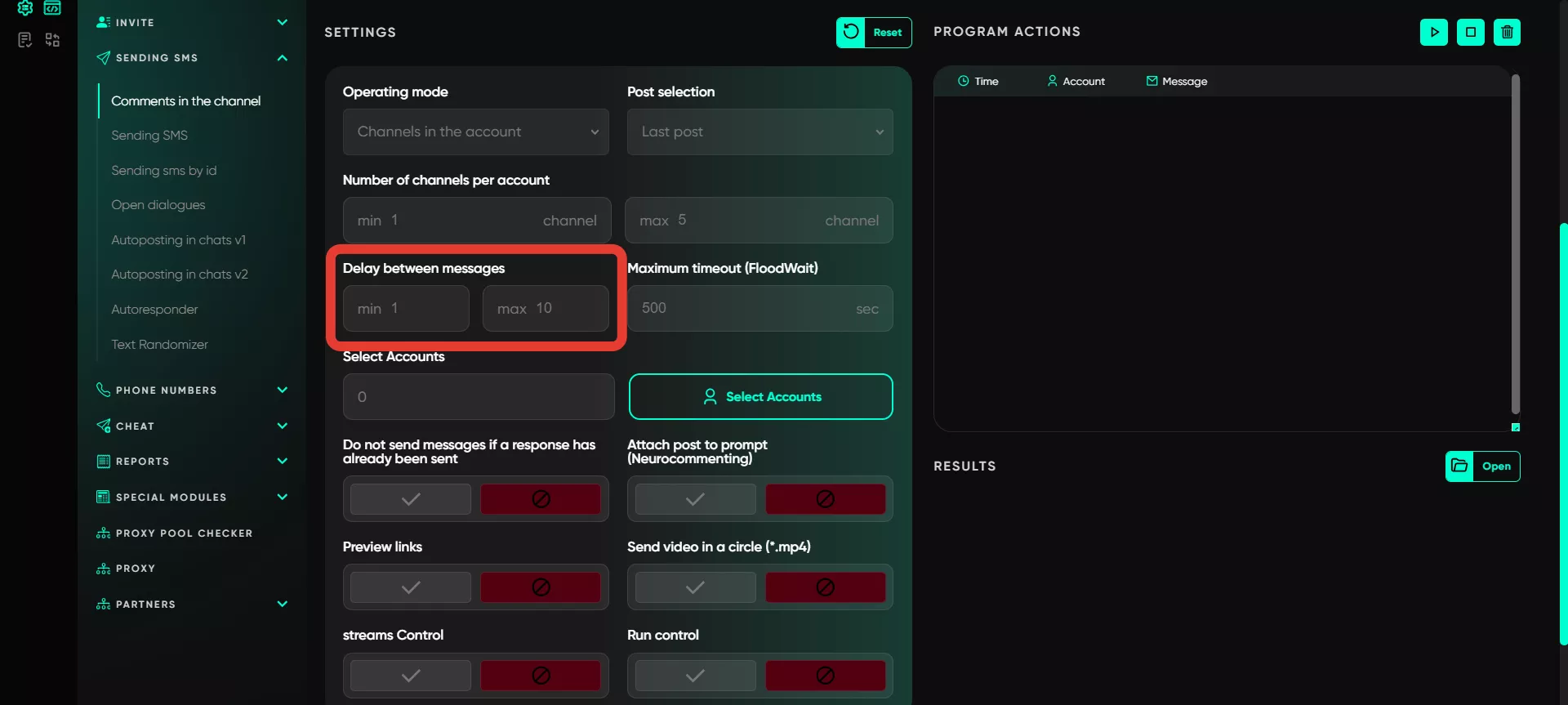The width and height of the screenshot is (1568, 705).
Task: Stop the program with the square icon
Action: click(x=1470, y=33)
